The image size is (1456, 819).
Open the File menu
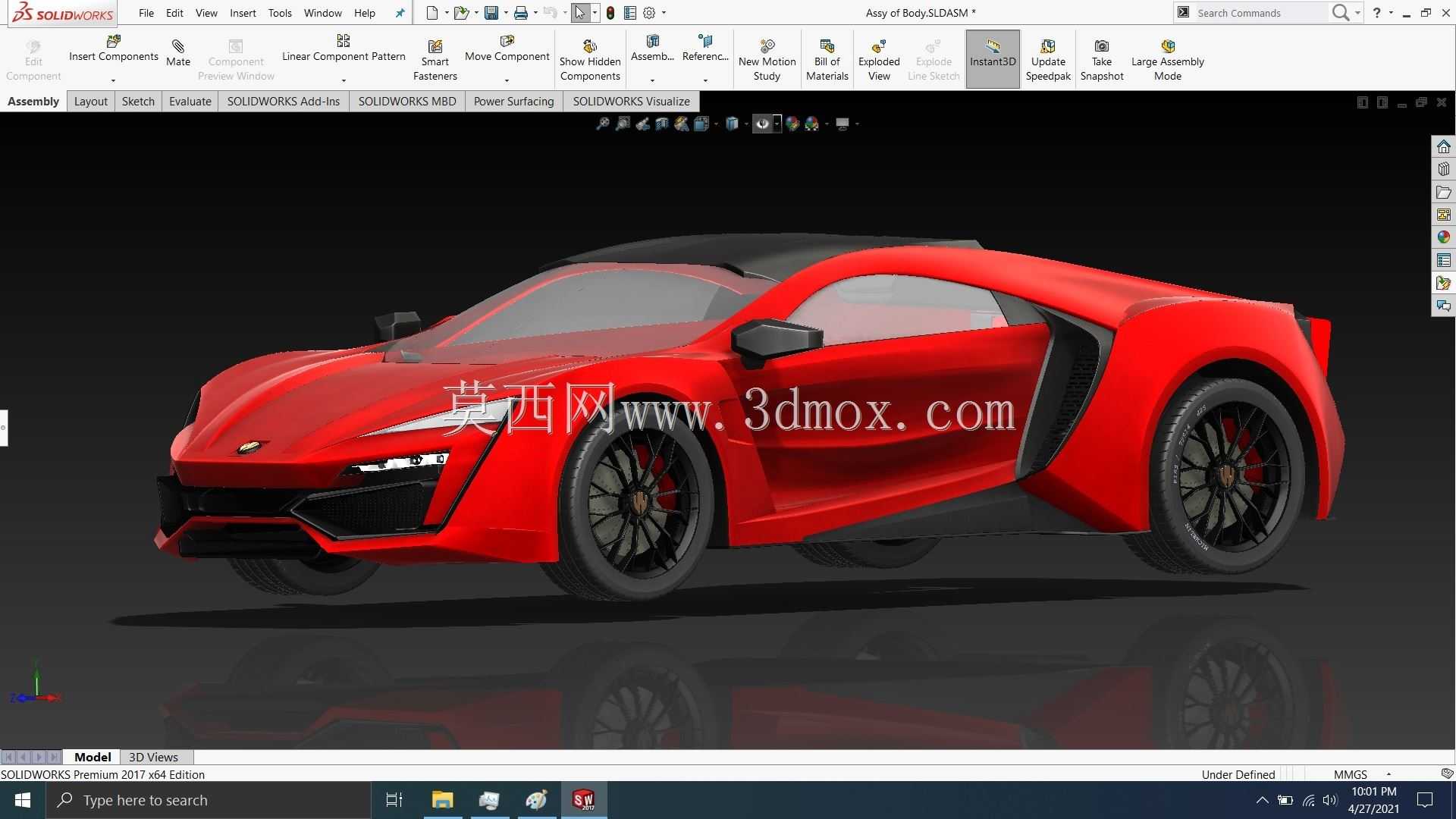click(146, 13)
